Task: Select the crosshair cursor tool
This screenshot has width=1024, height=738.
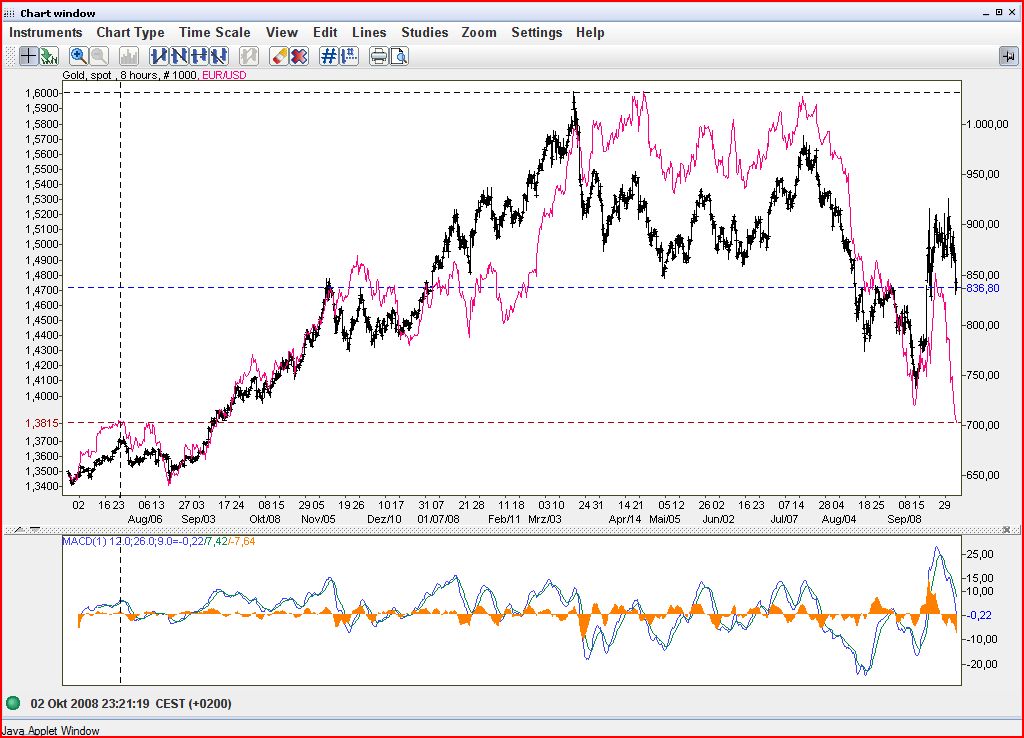Action: point(28,56)
